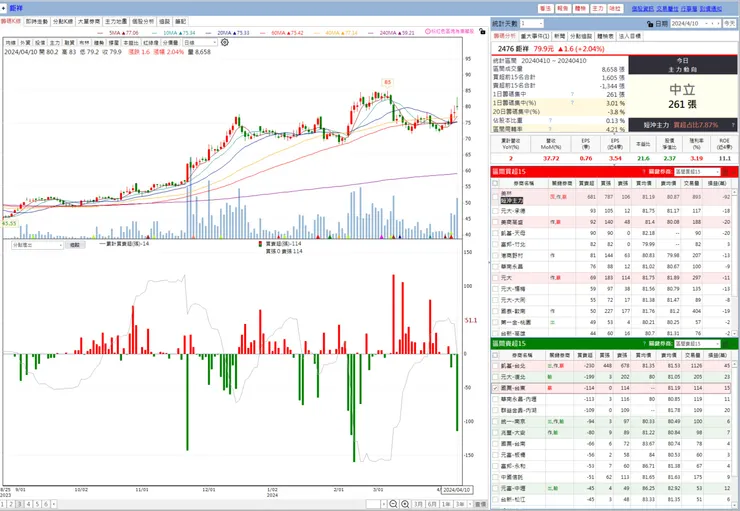Click help icon beside 佔股本比重
The image size is (740, 511).
[x=550, y=120]
